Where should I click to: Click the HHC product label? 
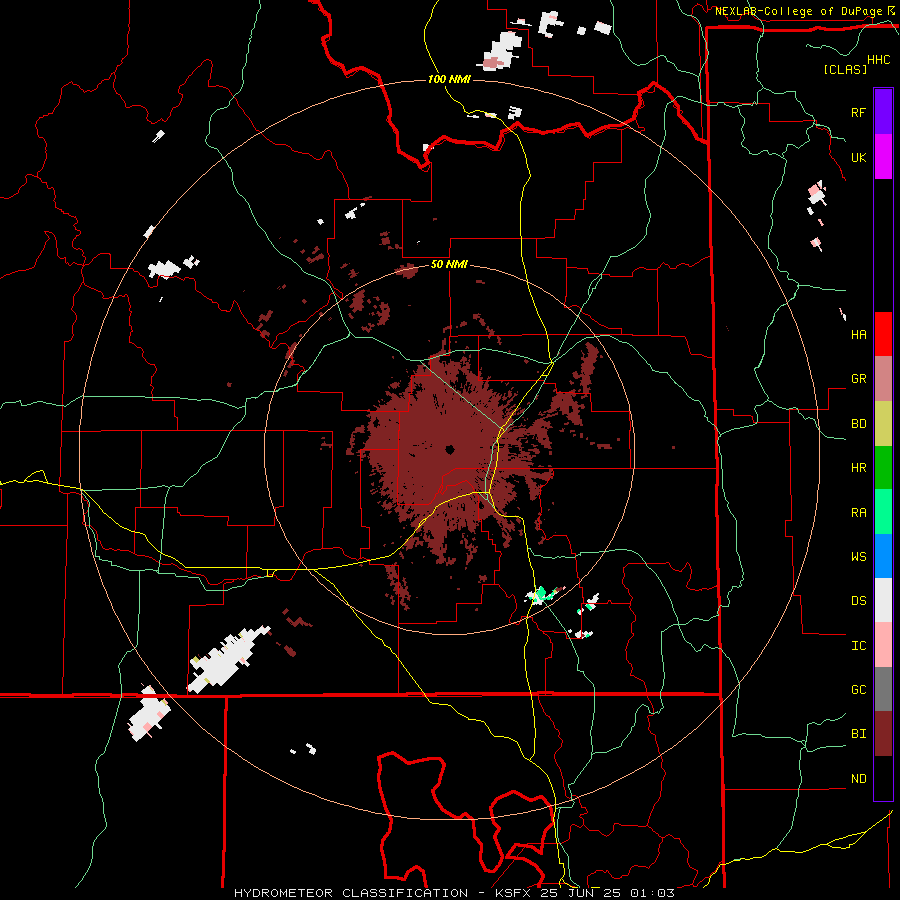click(879, 60)
